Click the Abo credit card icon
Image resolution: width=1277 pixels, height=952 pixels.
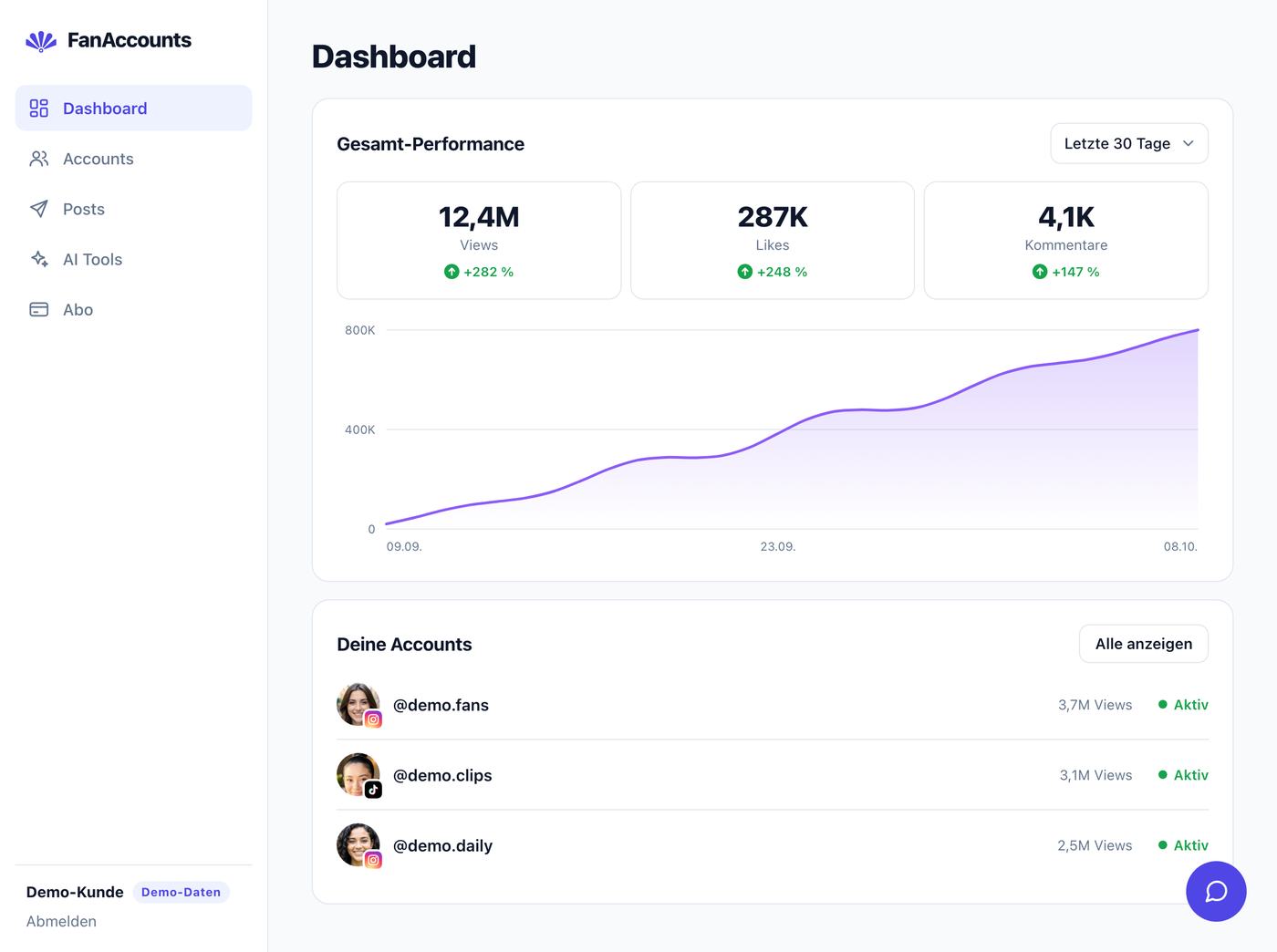[x=39, y=309]
